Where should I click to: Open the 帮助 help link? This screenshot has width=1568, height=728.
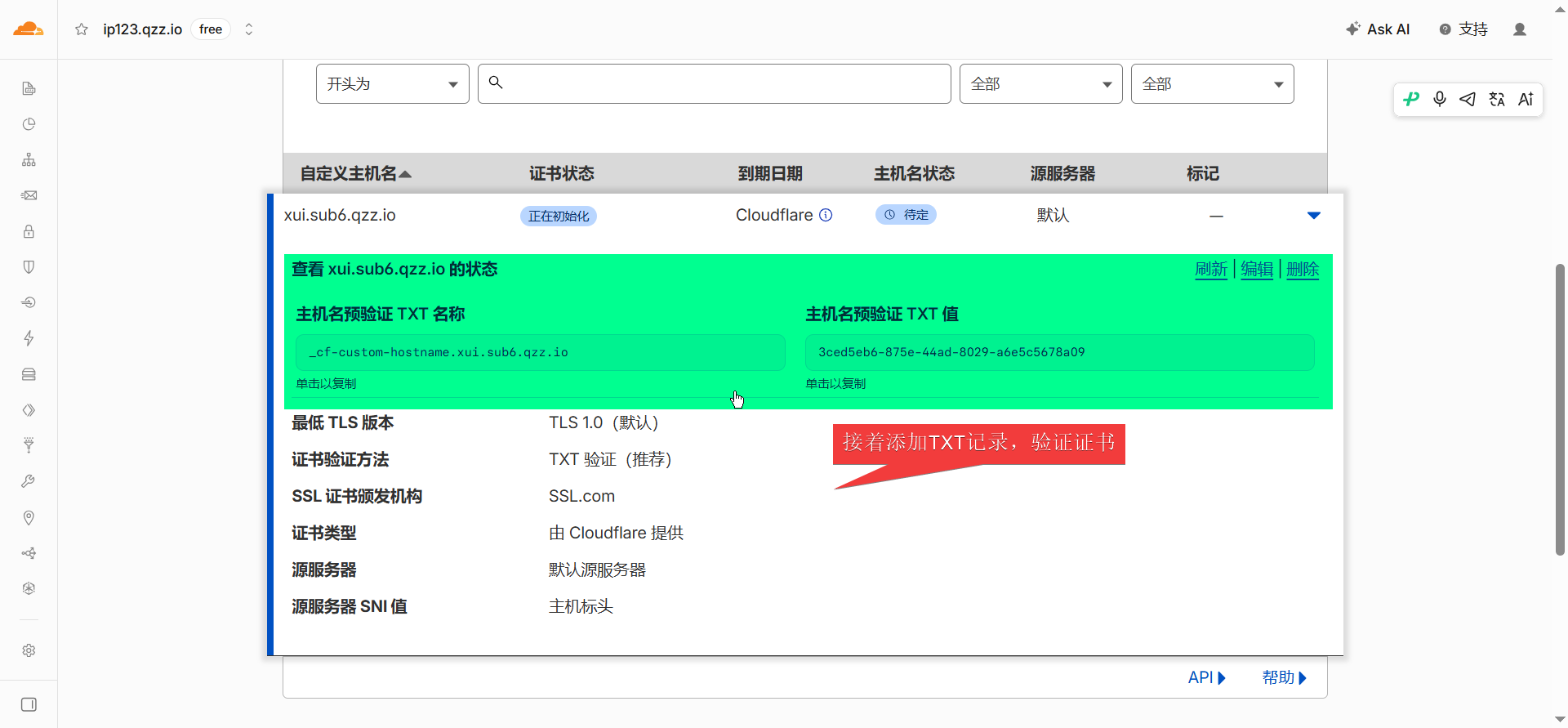(x=1284, y=677)
